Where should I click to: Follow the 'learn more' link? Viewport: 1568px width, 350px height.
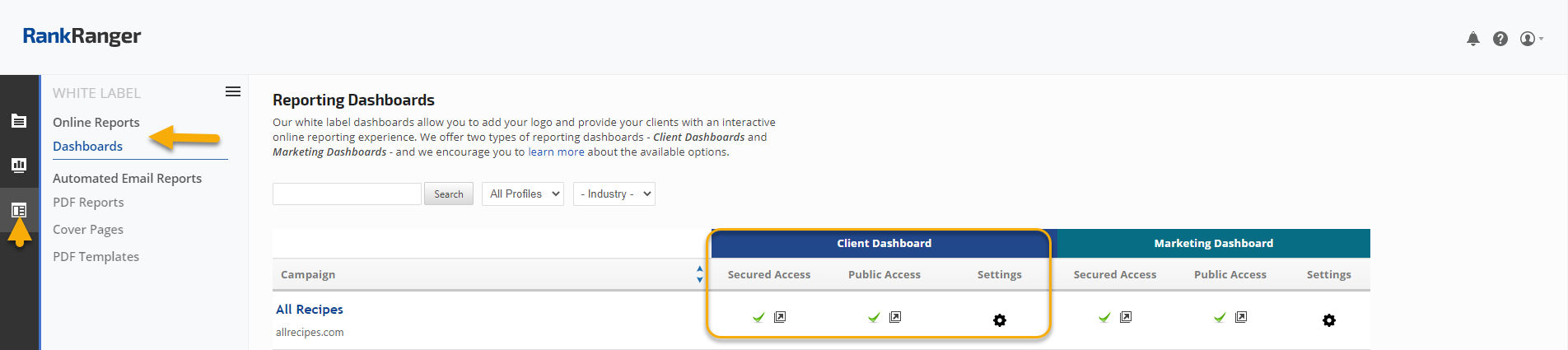(556, 152)
